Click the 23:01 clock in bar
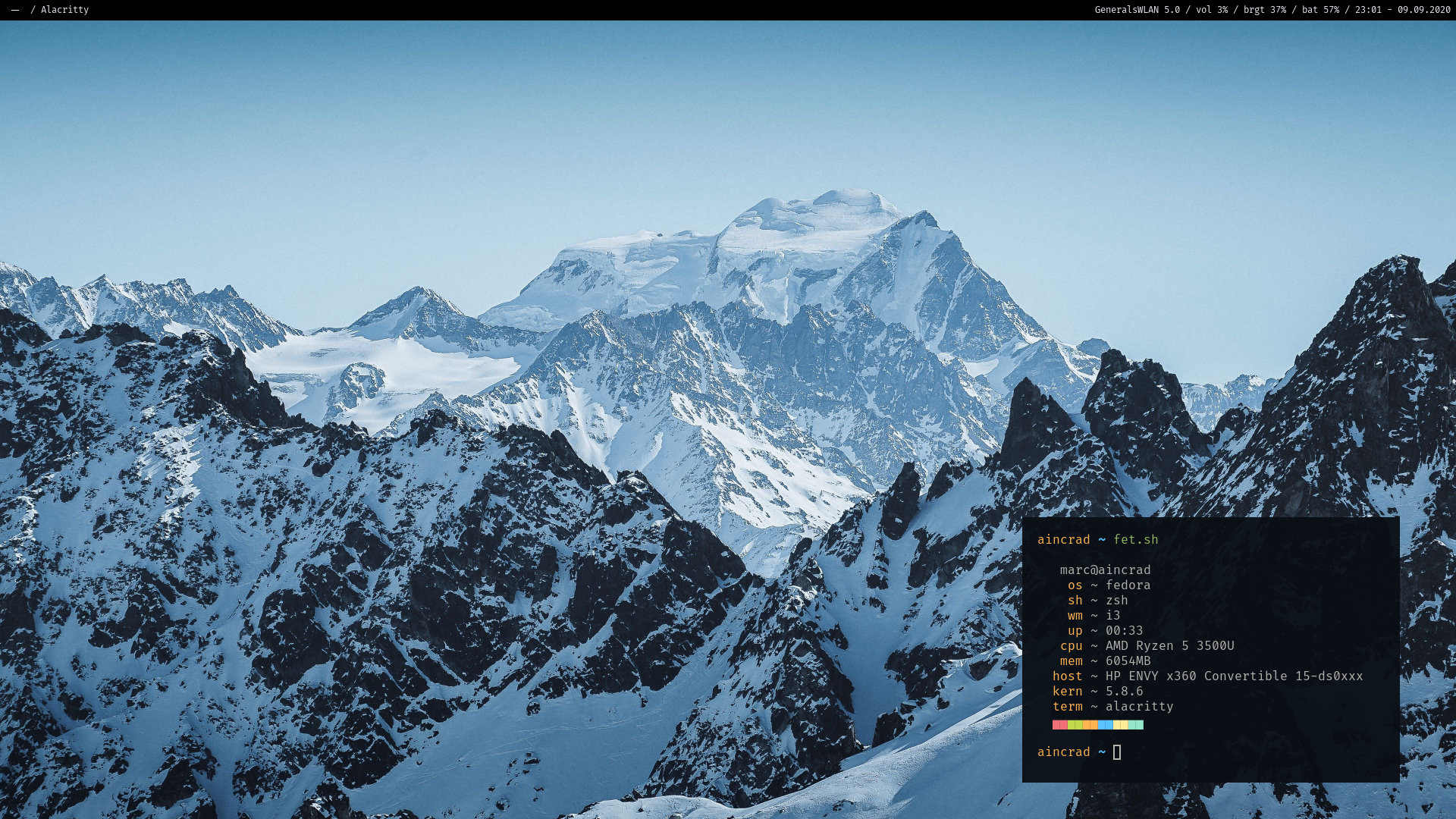This screenshot has width=1456, height=819. point(1368,10)
